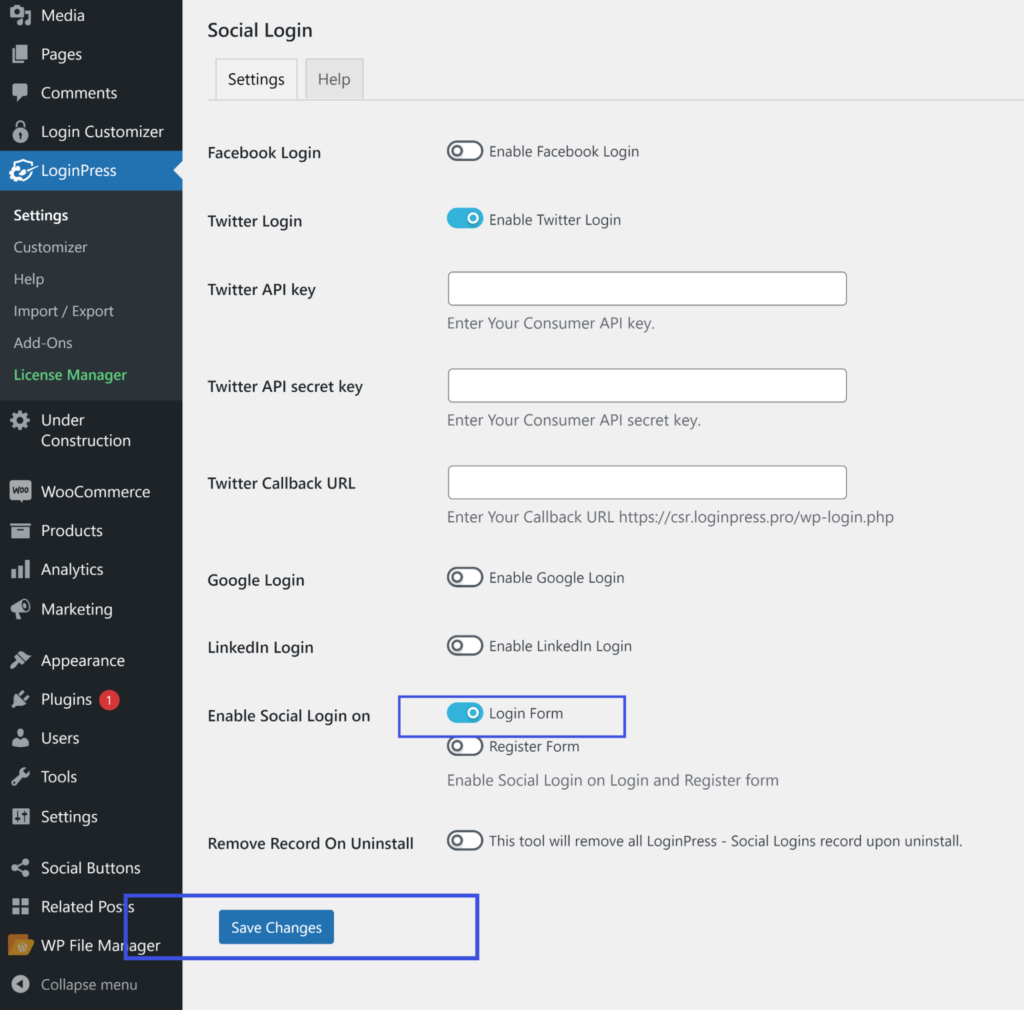
Task: Click the Social Buttons share icon
Action: pyautogui.click(x=20, y=868)
